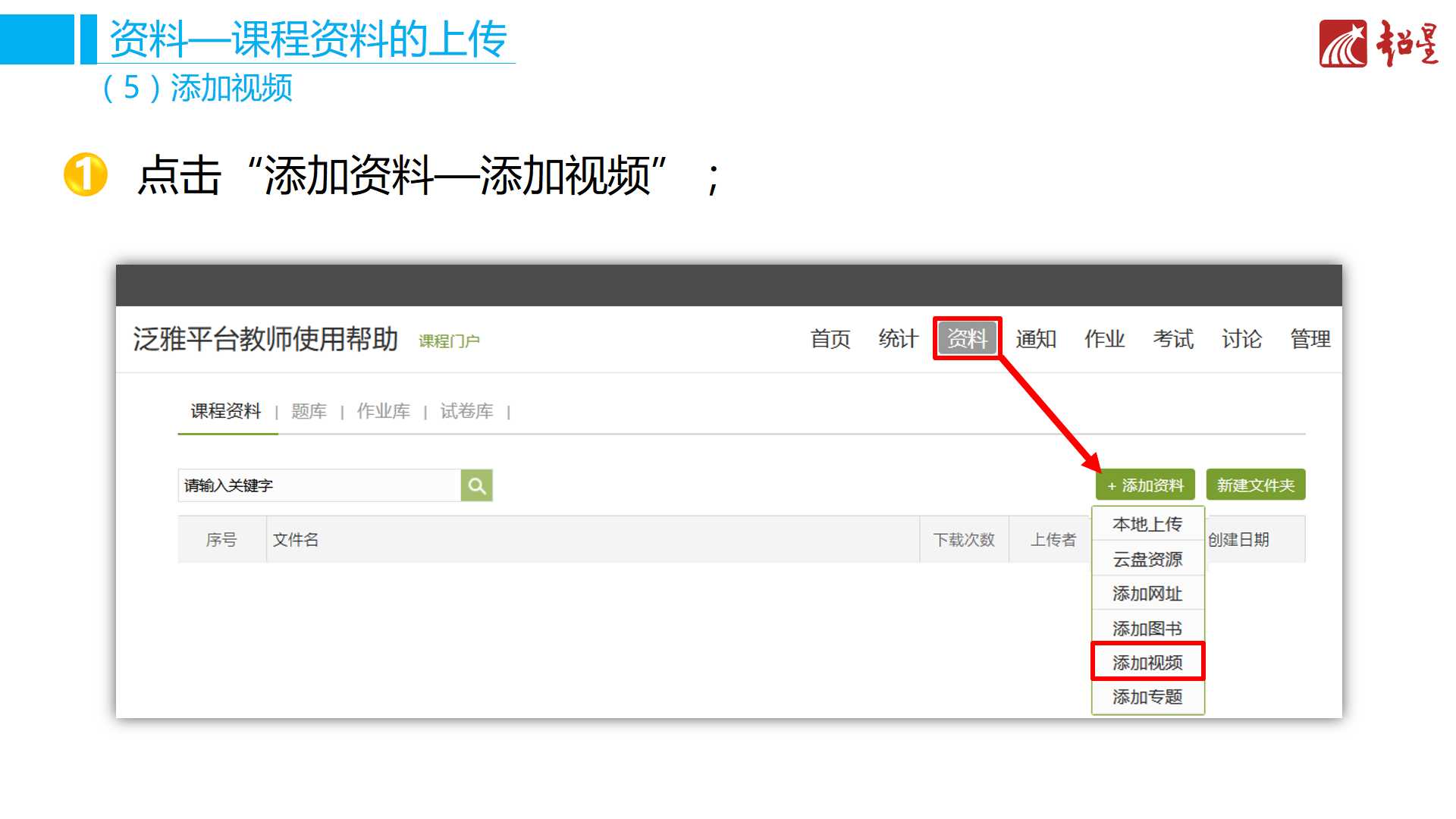The height and width of the screenshot is (819, 1456).
Task: Choose 添加图书 in dropdown list
Action: [x=1147, y=629]
